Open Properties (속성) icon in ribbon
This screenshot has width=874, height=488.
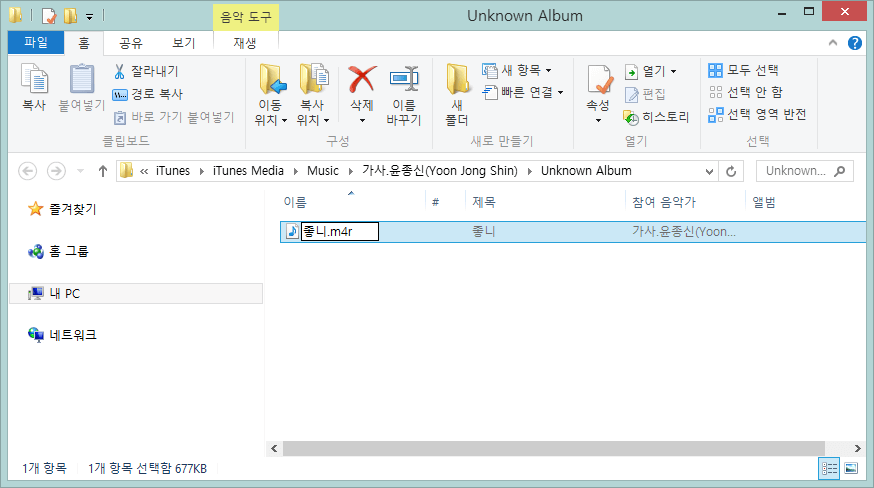[x=597, y=82]
